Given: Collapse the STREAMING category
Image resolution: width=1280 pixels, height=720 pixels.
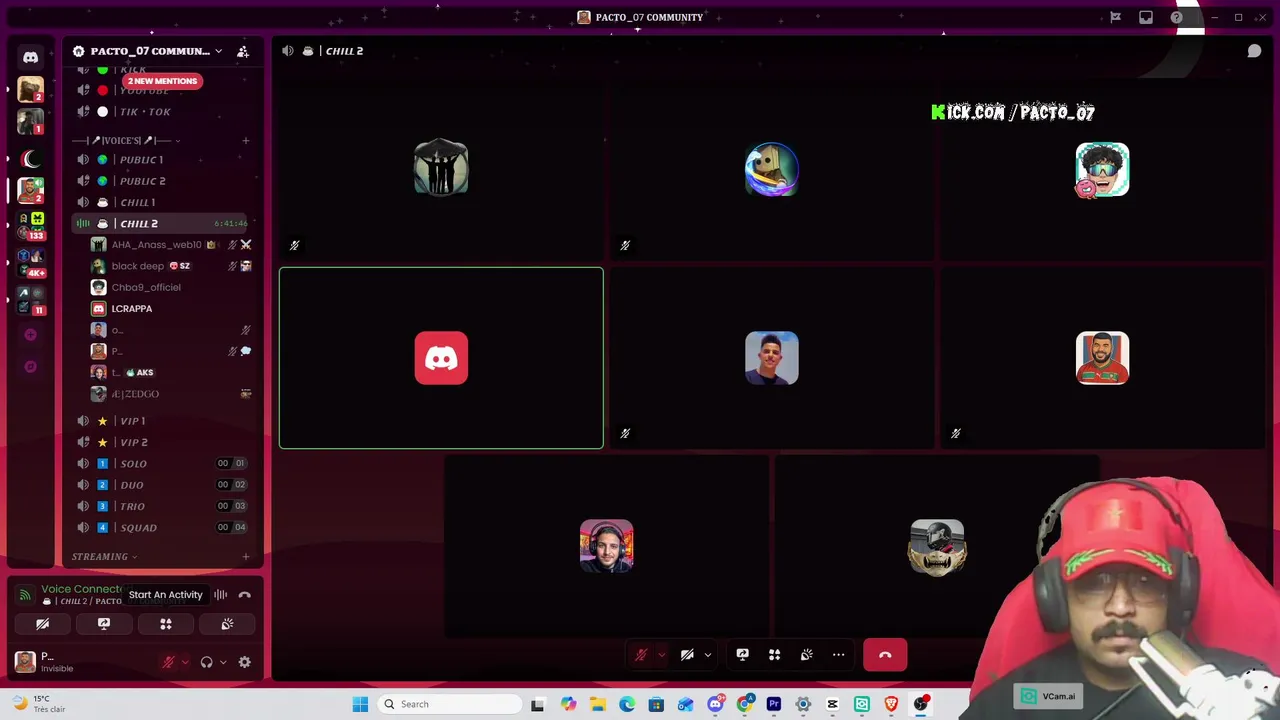Looking at the screenshot, I should coord(104,557).
